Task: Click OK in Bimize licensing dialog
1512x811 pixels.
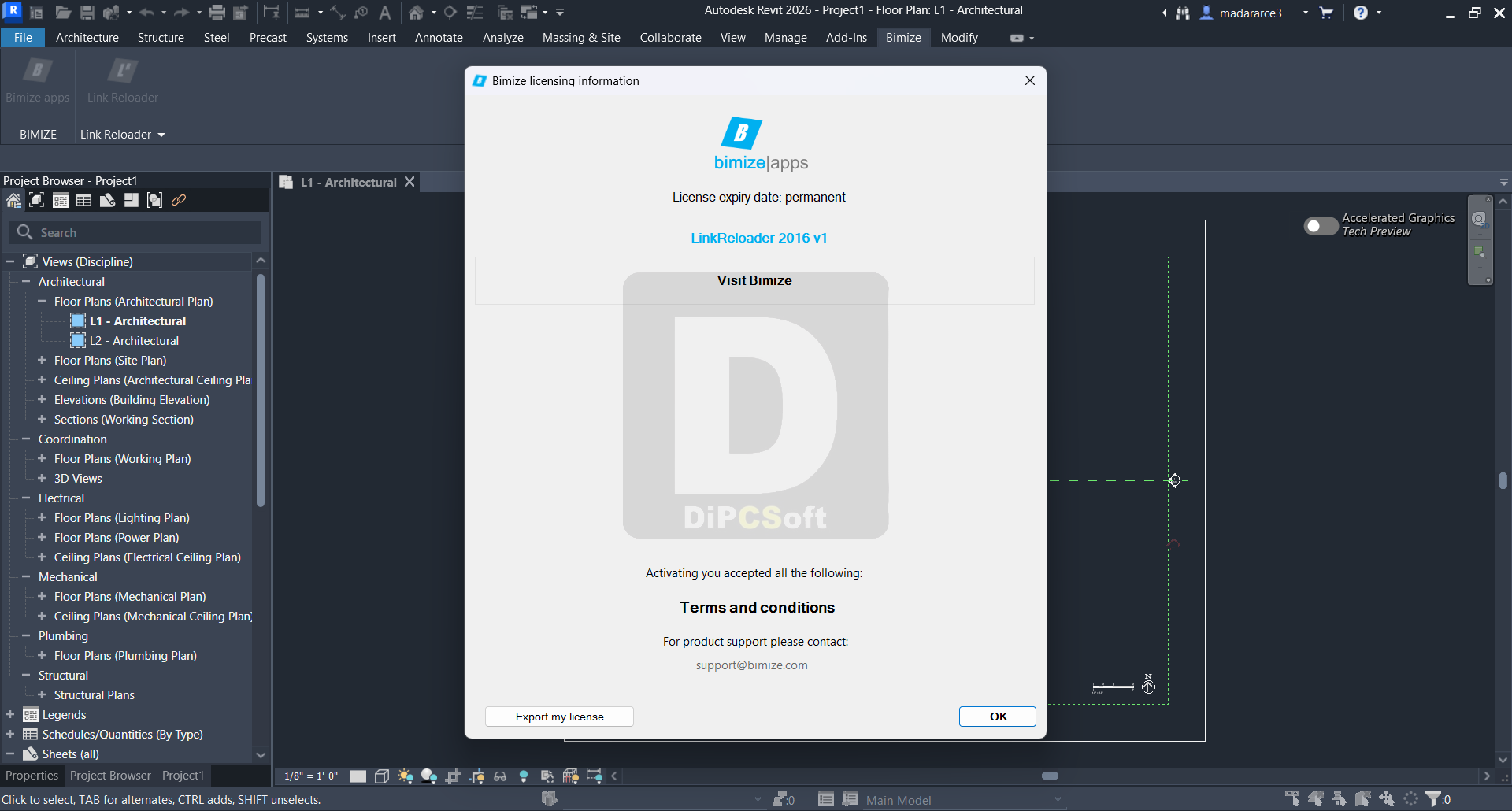Action: coord(998,717)
